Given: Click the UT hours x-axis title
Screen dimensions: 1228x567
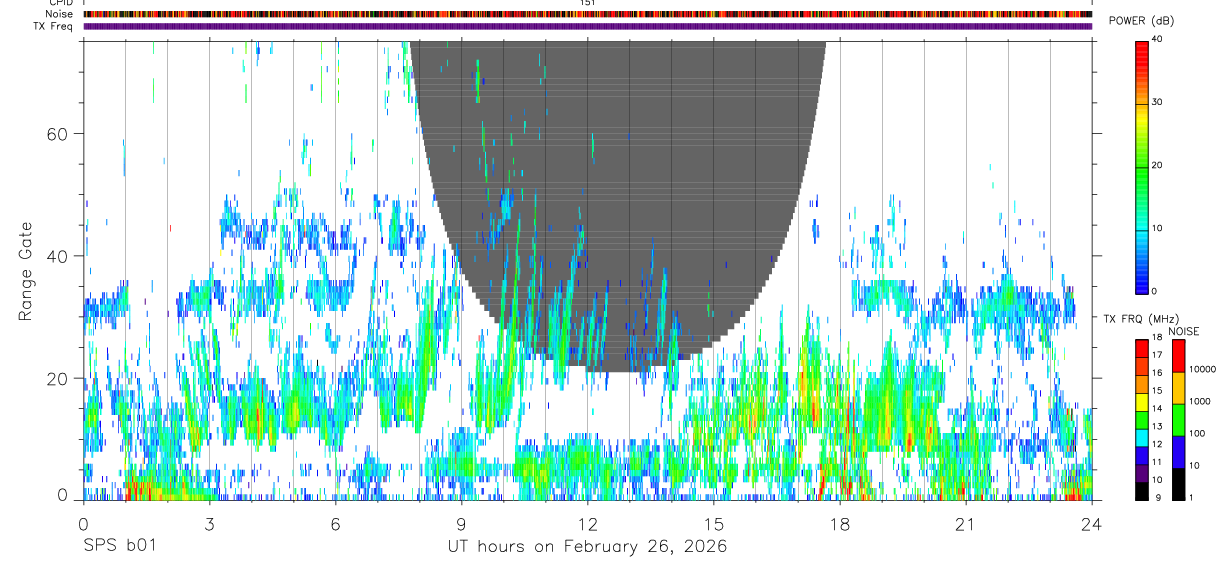Looking at the screenshot, I should click(x=587, y=547).
